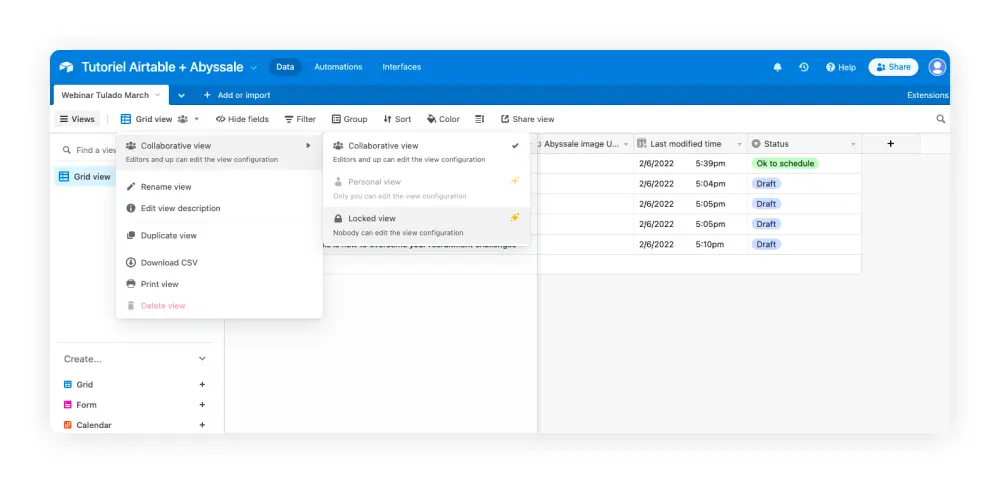
Task: Open the user account avatar
Action: point(937,67)
